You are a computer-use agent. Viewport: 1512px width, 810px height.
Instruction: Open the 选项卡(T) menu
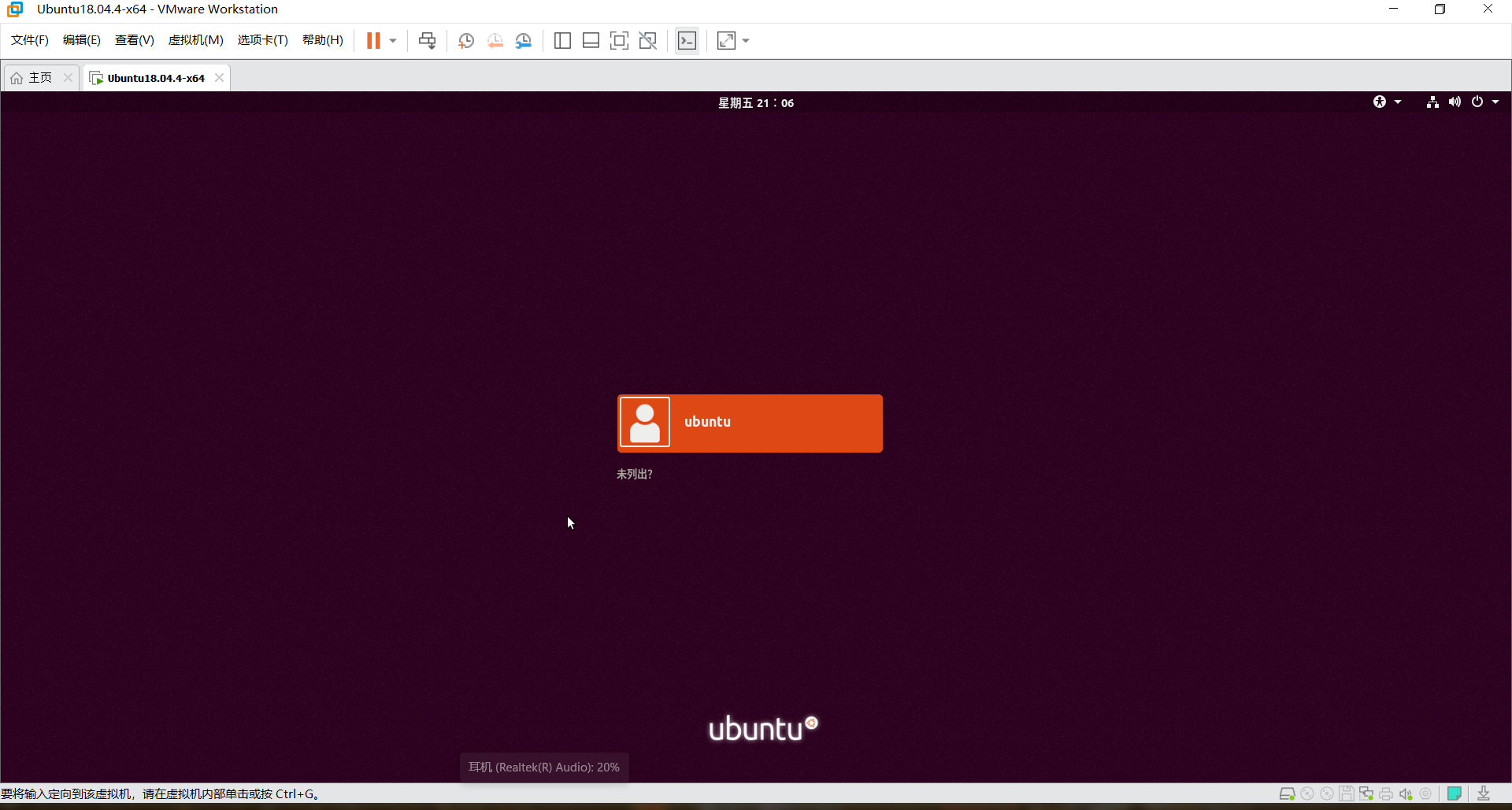click(x=263, y=40)
